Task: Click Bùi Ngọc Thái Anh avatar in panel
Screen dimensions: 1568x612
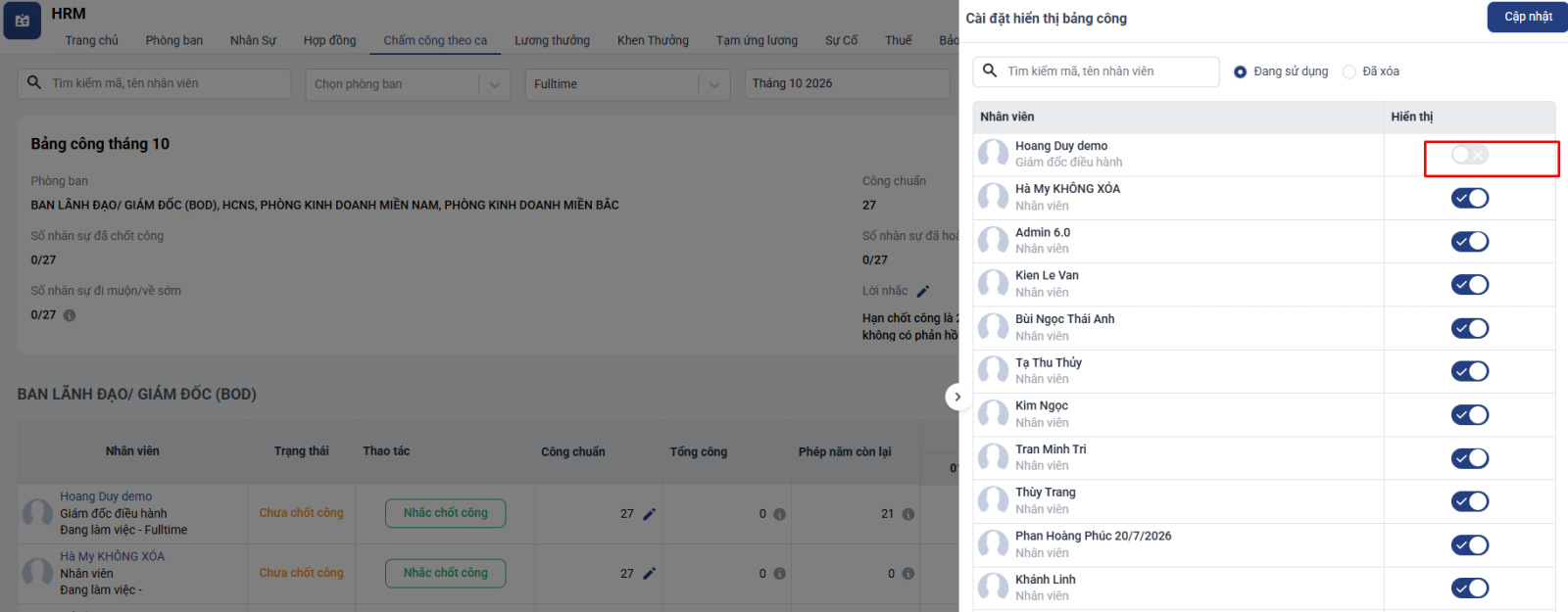Action: click(x=994, y=327)
